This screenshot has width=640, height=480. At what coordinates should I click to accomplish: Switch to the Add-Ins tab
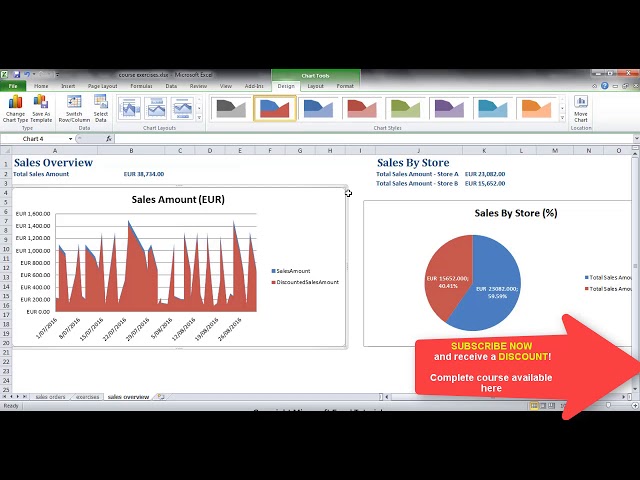(254, 86)
